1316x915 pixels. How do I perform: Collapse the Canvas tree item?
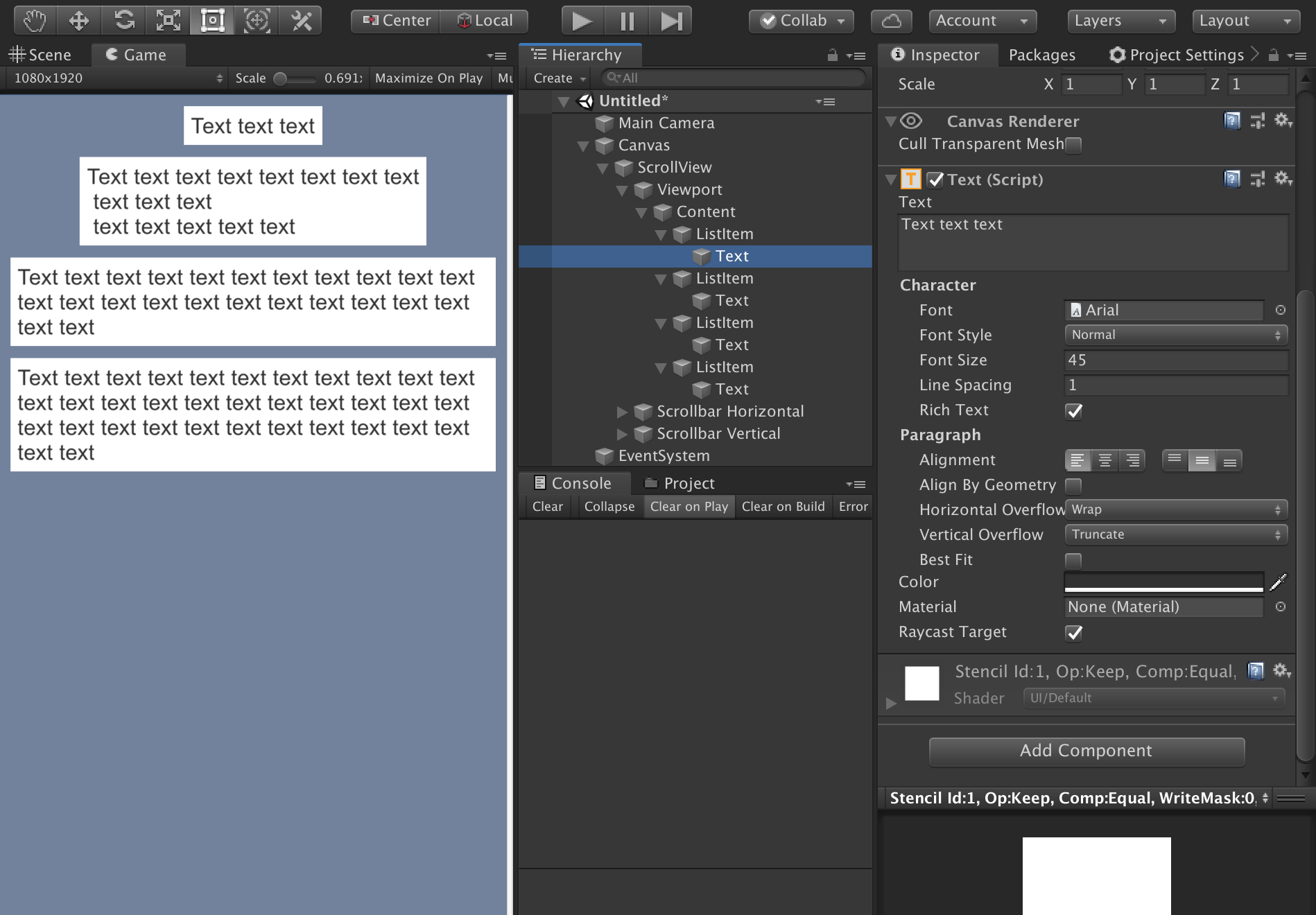point(583,146)
